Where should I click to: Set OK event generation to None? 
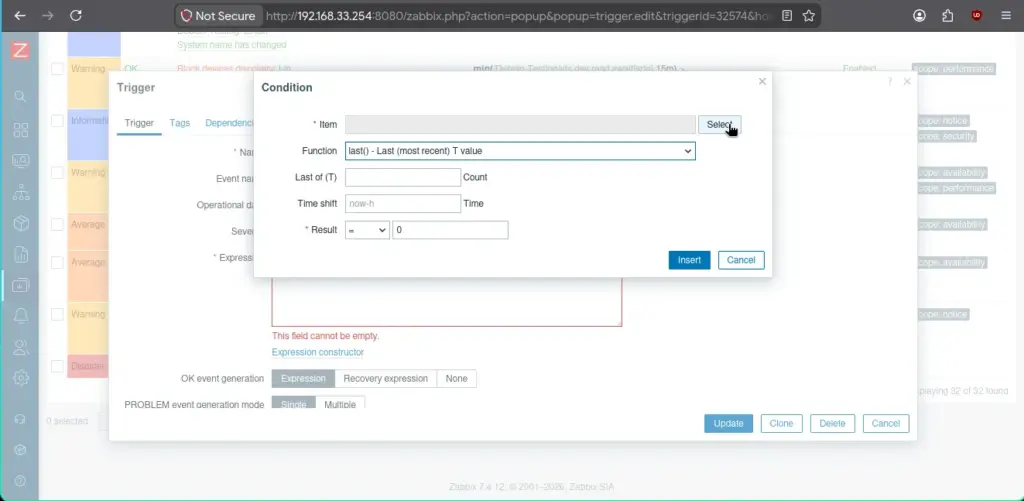tap(456, 378)
